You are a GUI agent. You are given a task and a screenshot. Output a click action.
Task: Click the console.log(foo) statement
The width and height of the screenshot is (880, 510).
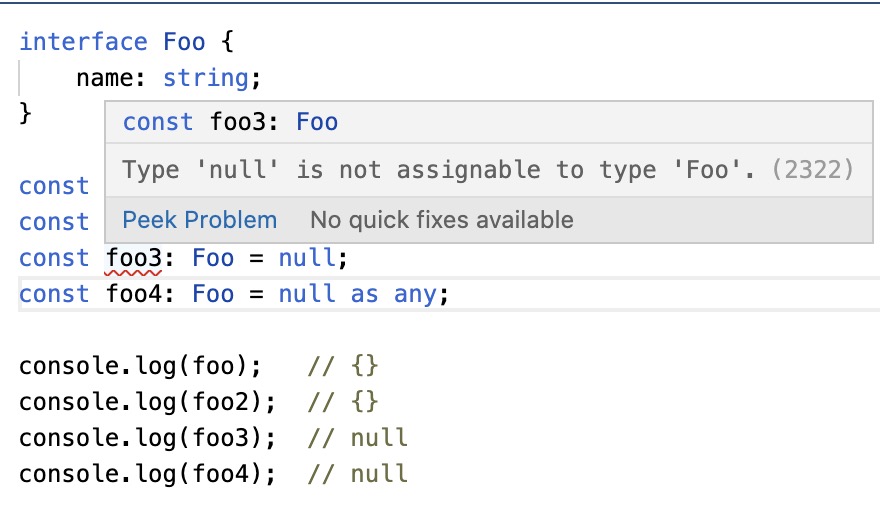click(140, 366)
